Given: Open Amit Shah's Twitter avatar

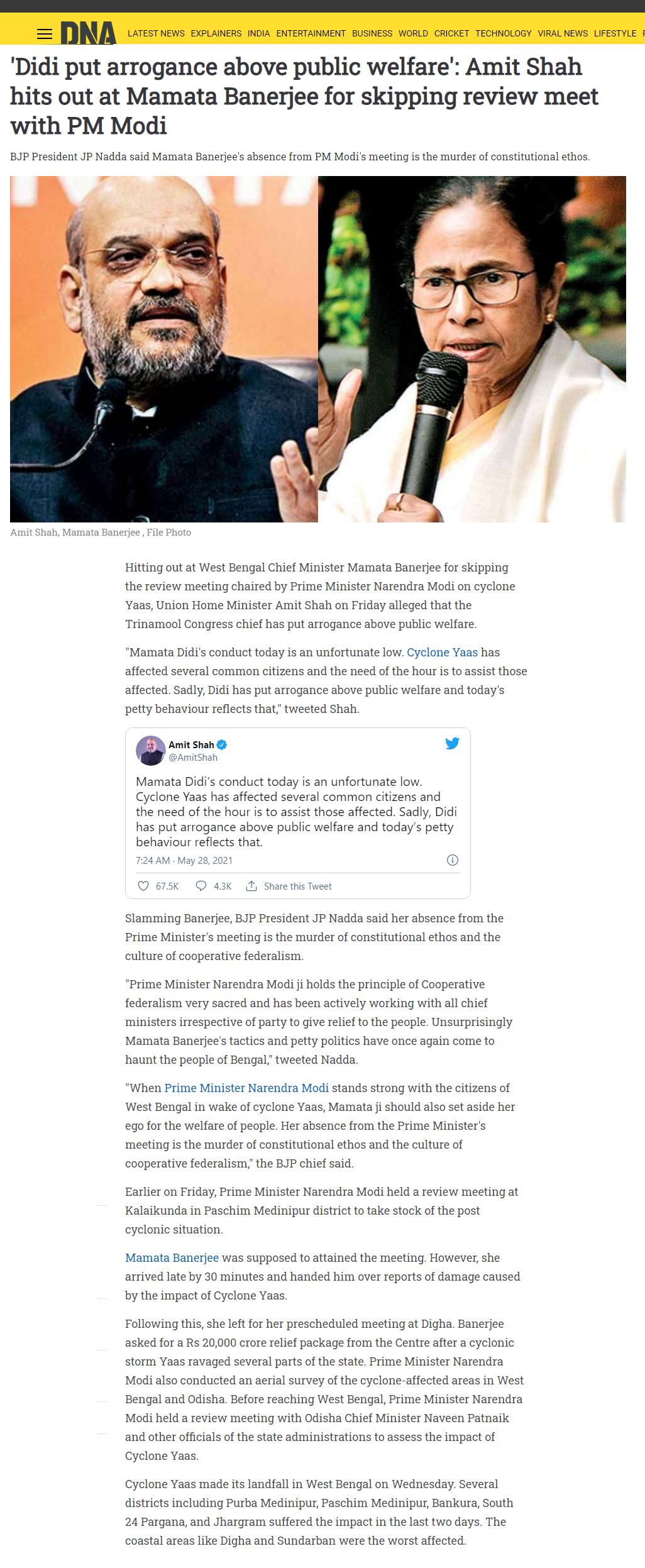Looking at the screenshot, I should (151, 751).
